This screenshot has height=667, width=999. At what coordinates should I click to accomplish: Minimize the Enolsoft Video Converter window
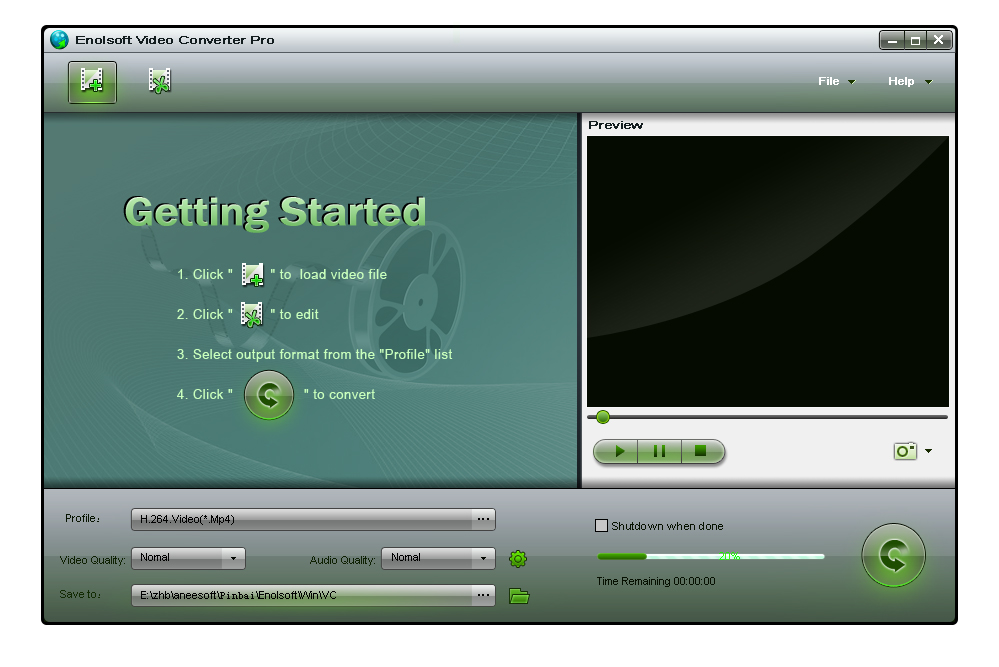coord(892,40)
